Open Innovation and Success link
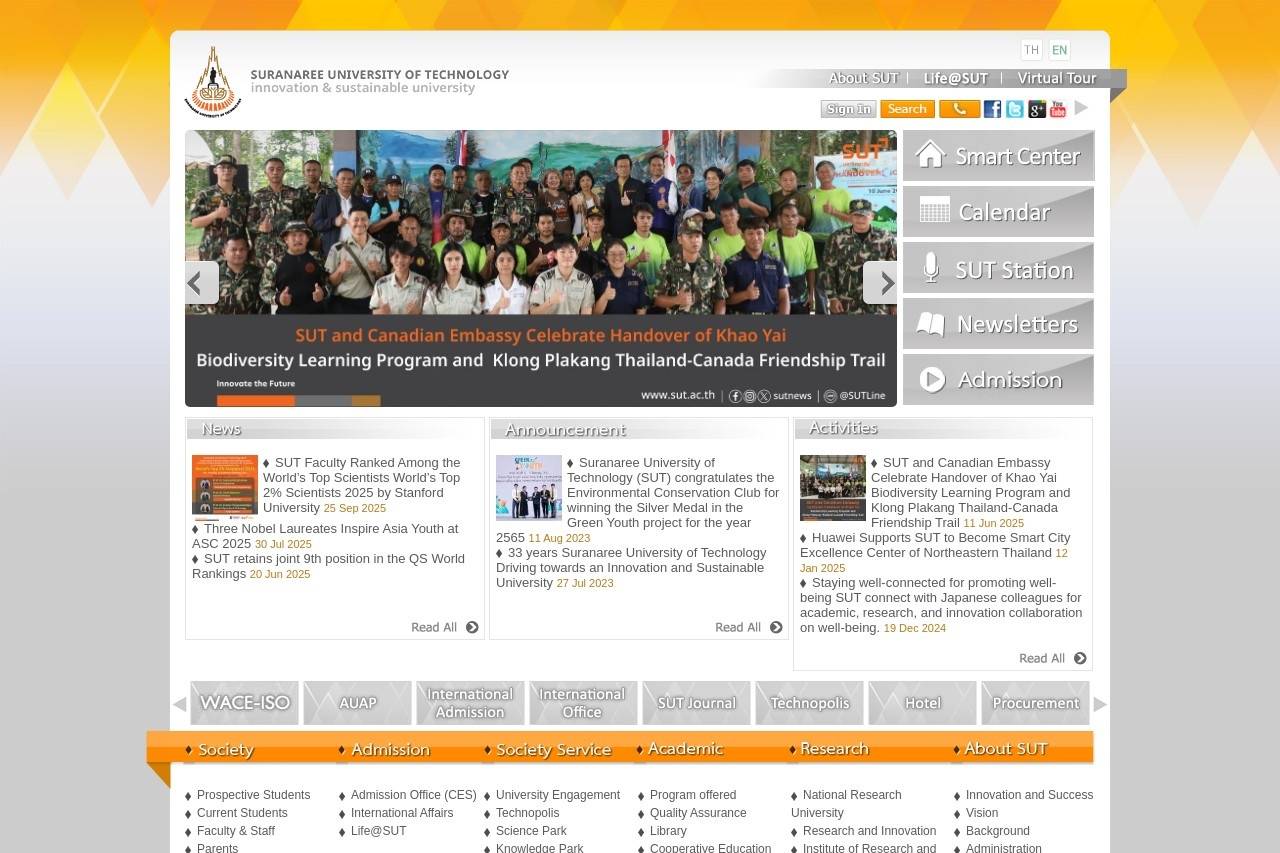Screen dimensions: 1280x853 tap(1029, 795)
